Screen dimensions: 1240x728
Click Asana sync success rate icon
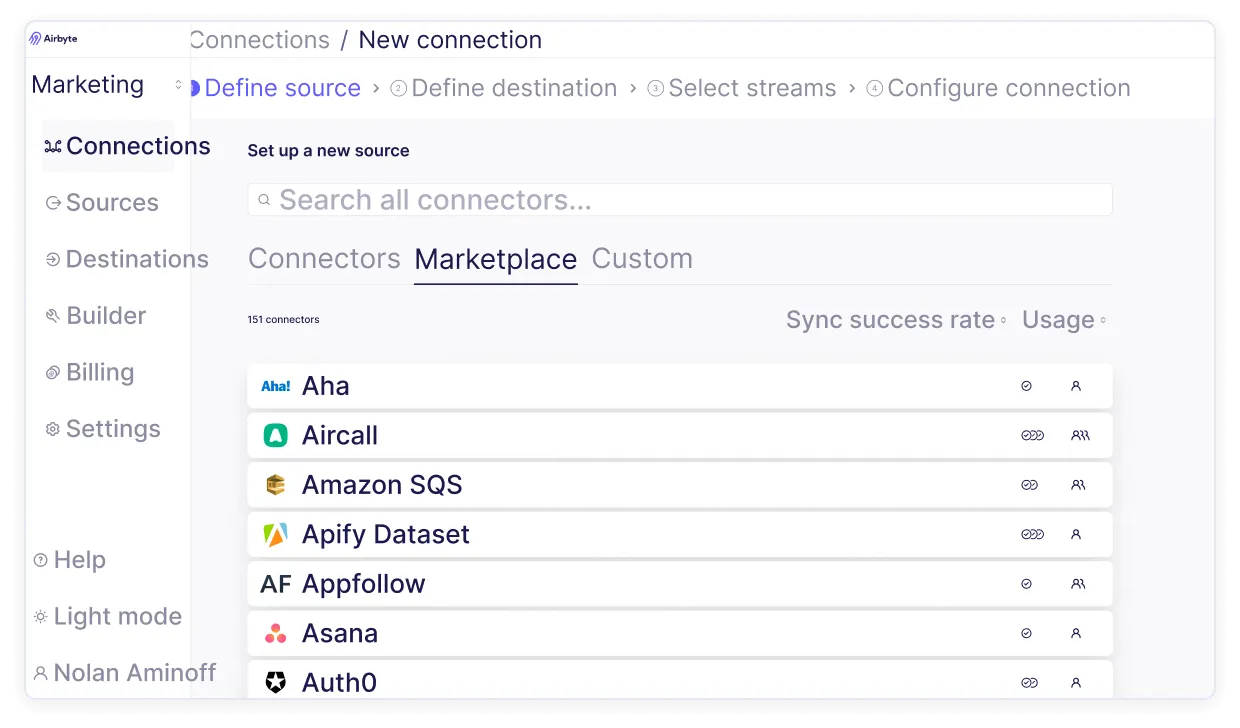click(x=1026, y=634)
